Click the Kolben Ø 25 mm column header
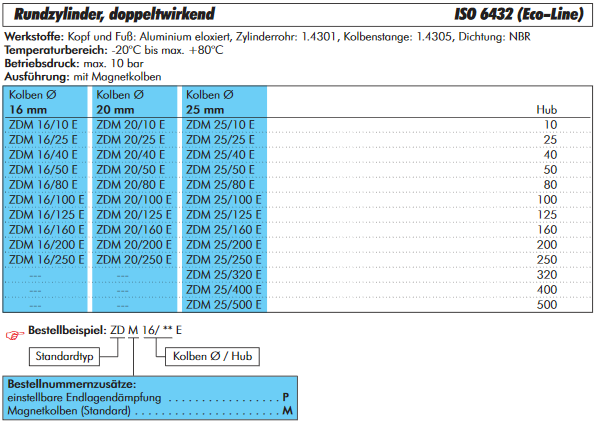The image size is (601, 426). [222, 101]
